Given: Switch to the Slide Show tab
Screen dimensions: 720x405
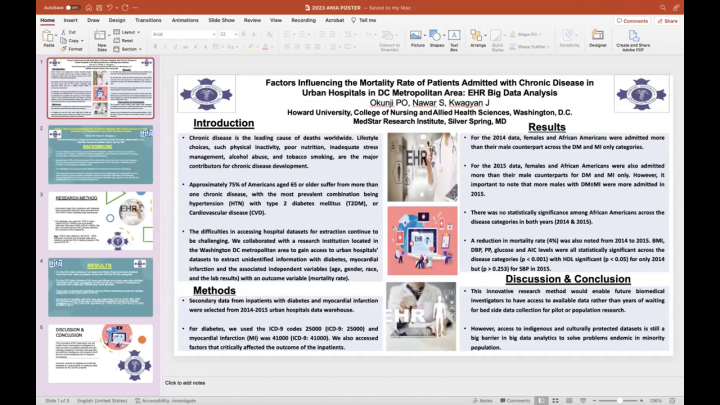Looking at the screenshot, I should coord(221,20).
